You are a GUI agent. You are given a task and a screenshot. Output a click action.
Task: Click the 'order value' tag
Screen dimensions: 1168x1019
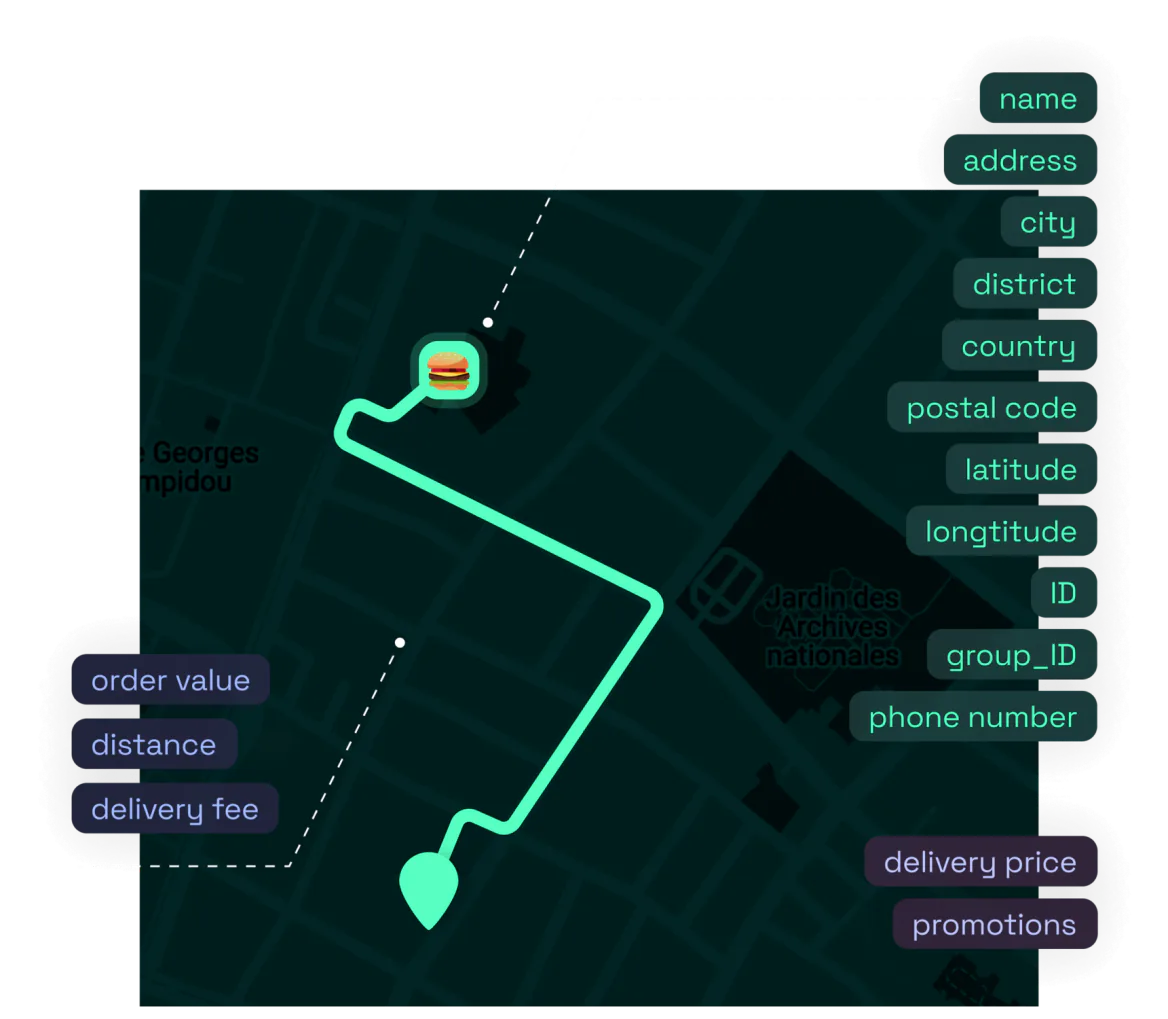[x=171, y=680]
